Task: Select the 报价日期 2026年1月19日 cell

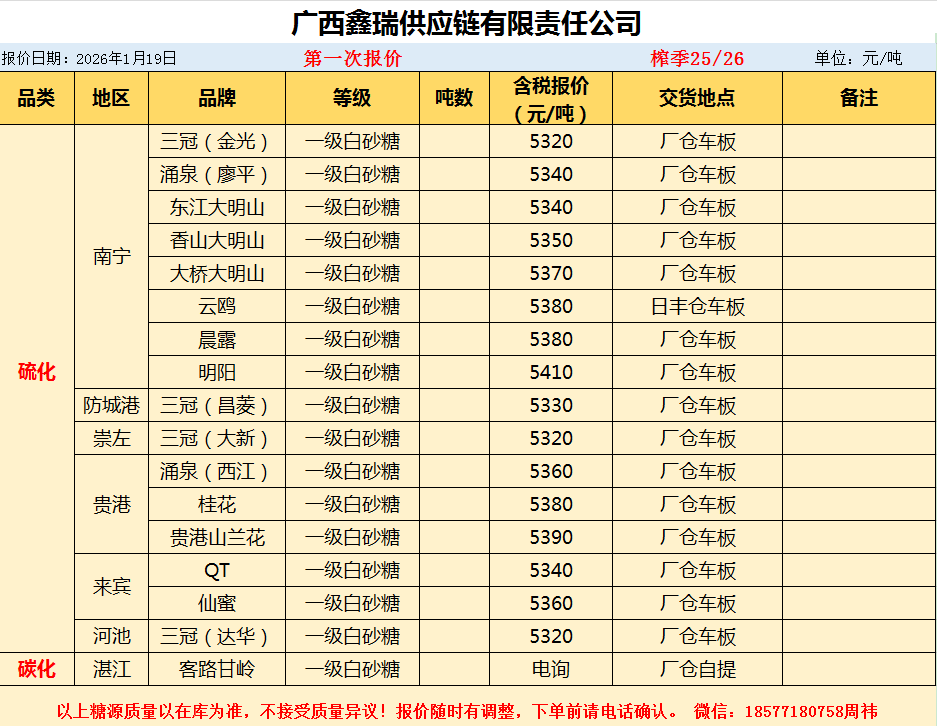Action: click(x=89, y=58)
